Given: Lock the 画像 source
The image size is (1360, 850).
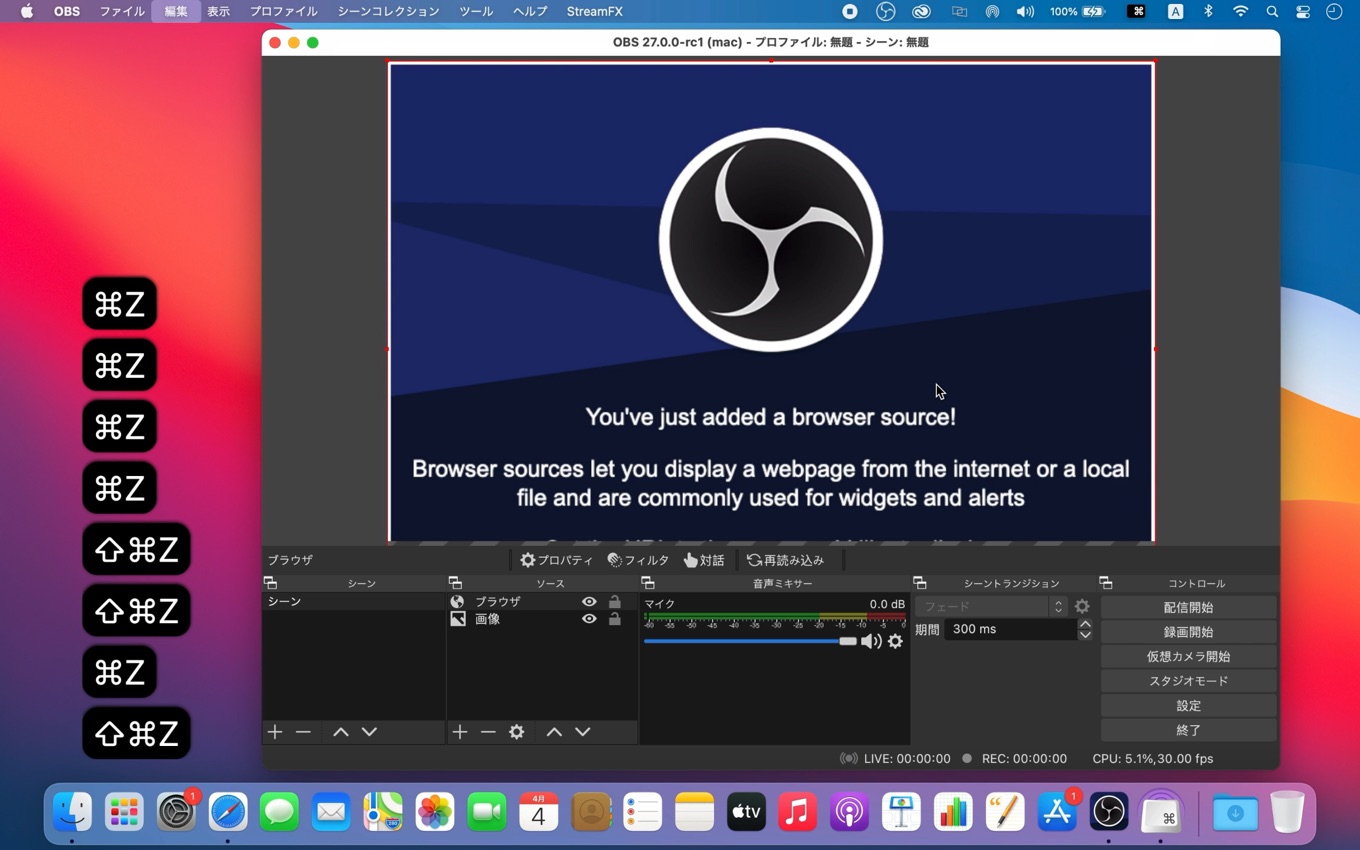Looking at the screenshot, I should (615, 619).
